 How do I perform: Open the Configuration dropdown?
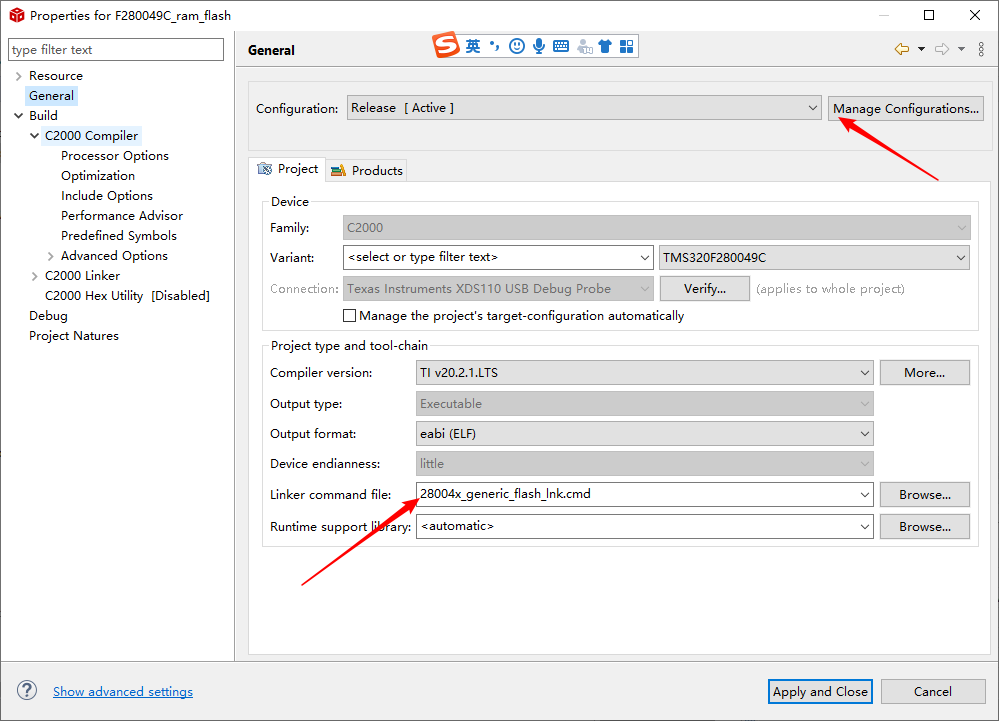click(x=584, y=108)
